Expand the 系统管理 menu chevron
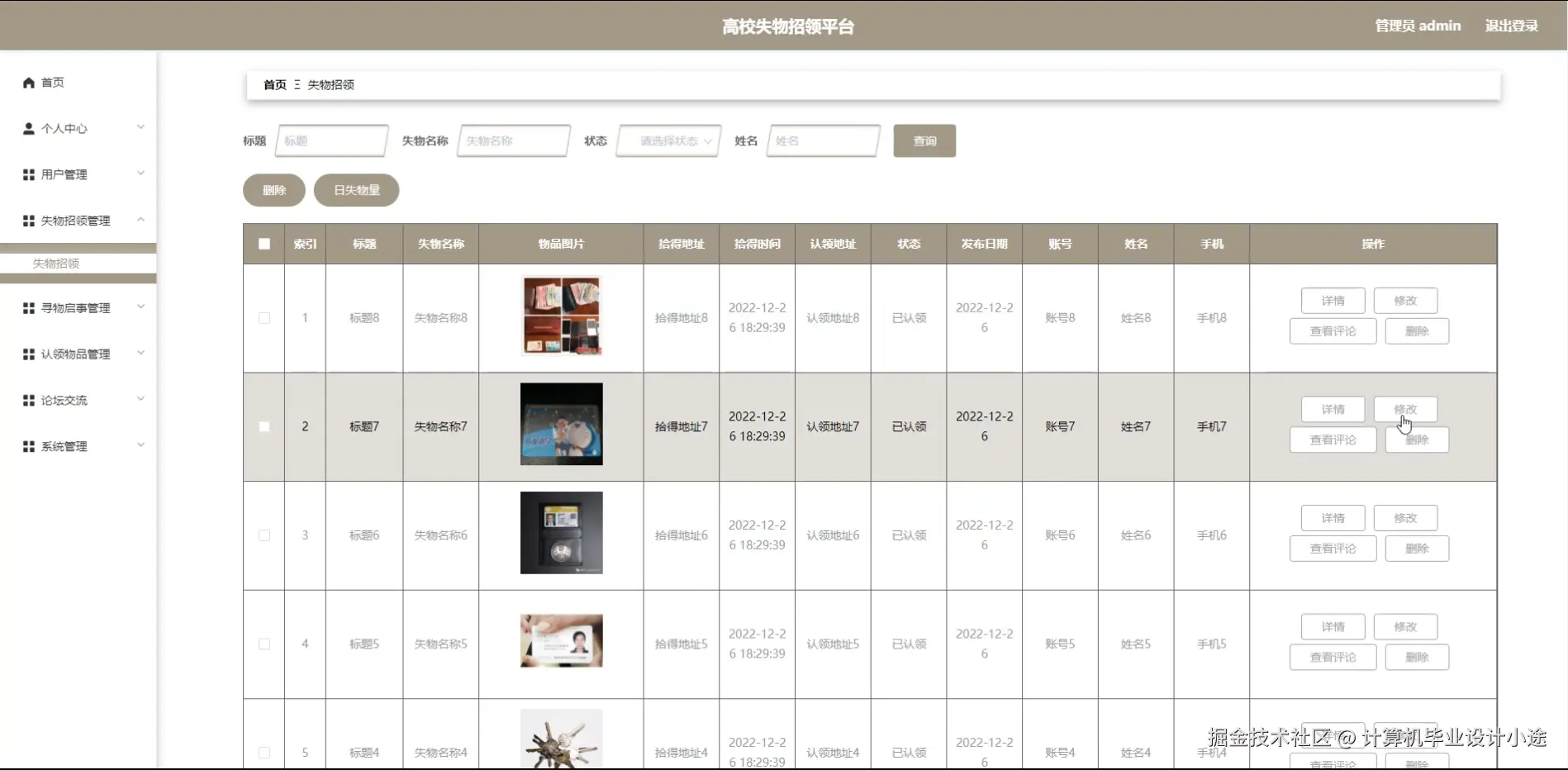This screenshot has height=770, width=1568. [x=140, y=445]
